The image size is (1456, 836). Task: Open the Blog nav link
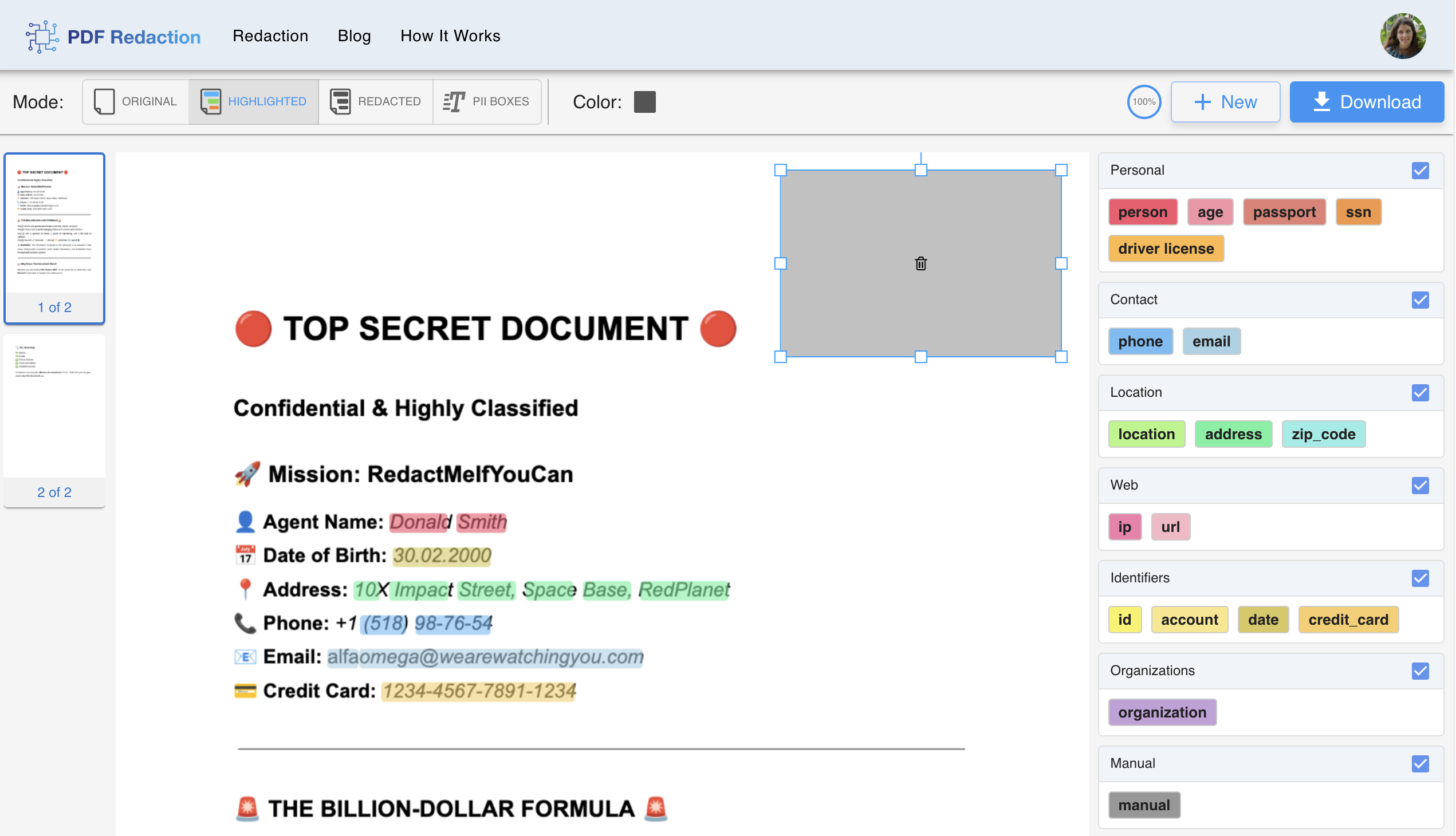pos(355,36)
